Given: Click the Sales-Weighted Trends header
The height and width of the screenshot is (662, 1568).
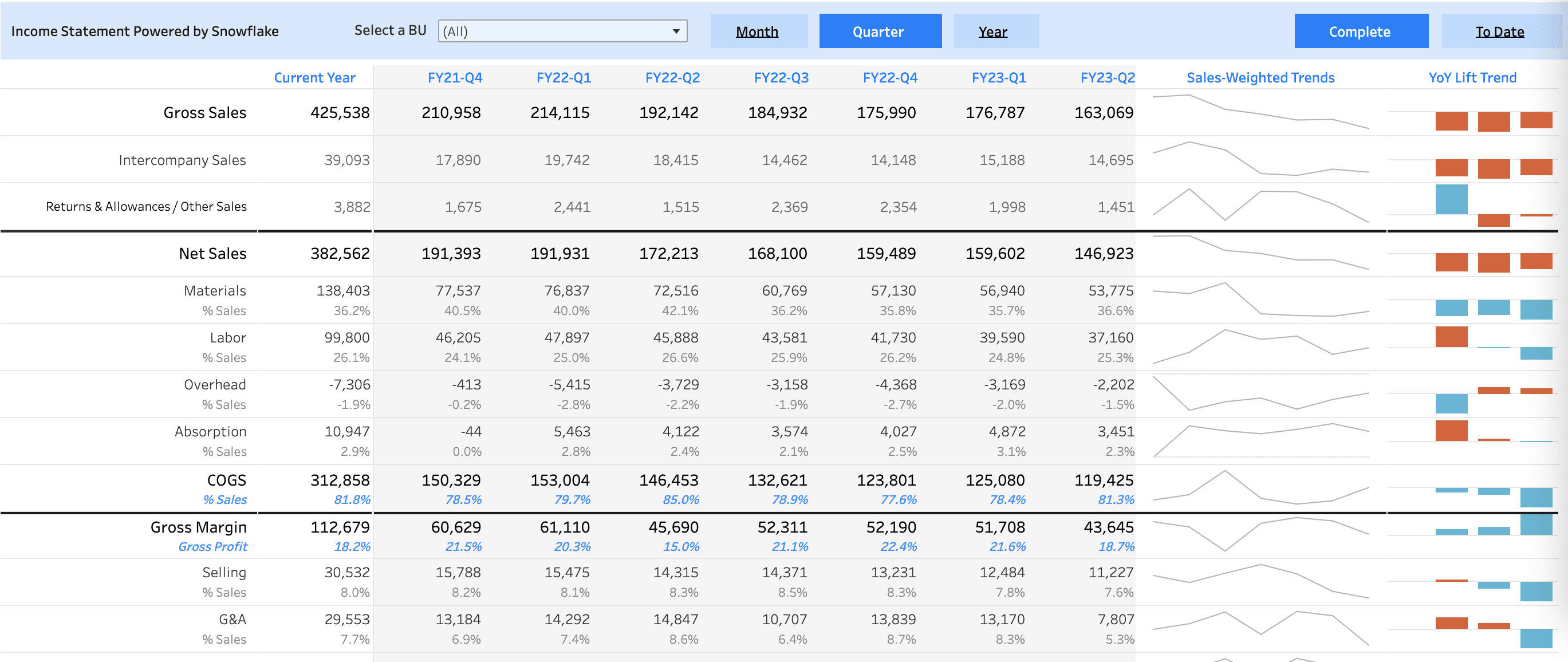Looking at the screenshot, I should tap(1260, 78).
